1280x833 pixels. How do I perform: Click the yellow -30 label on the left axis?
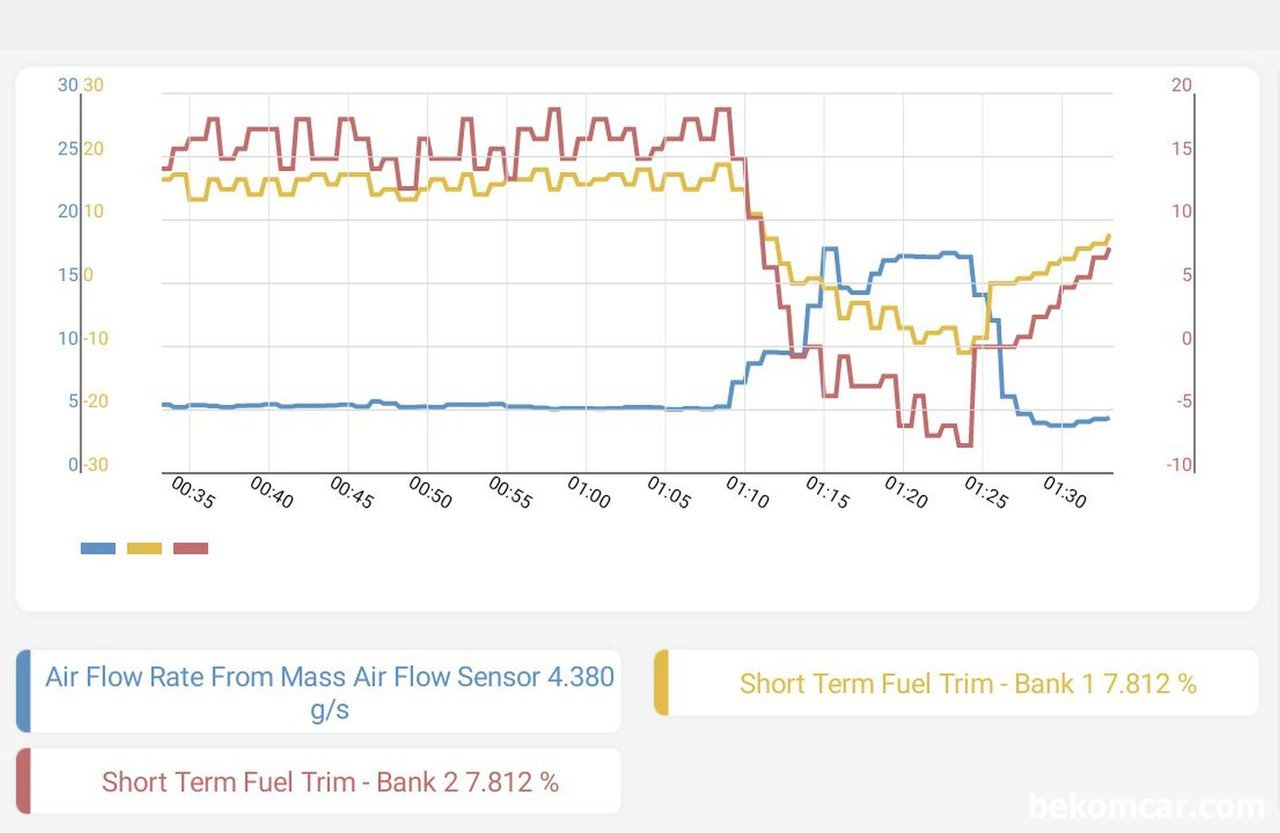[94, 465]
